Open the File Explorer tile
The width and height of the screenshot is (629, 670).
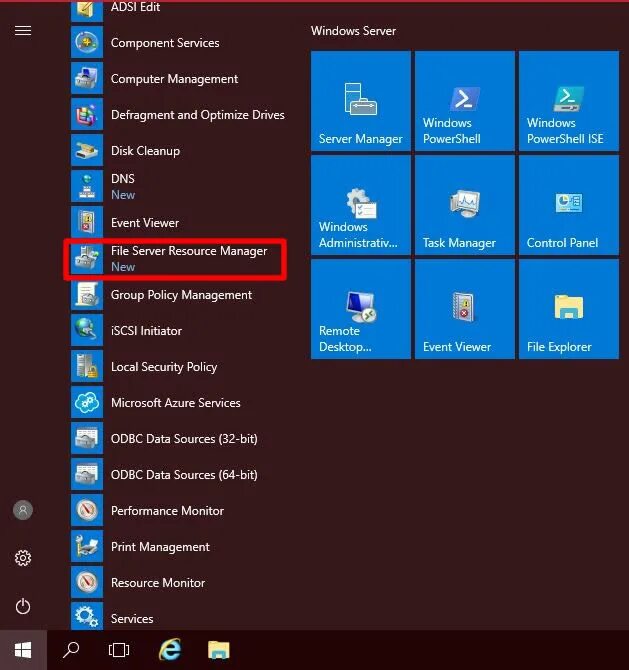pyautogui.click(x=569, y=309)
